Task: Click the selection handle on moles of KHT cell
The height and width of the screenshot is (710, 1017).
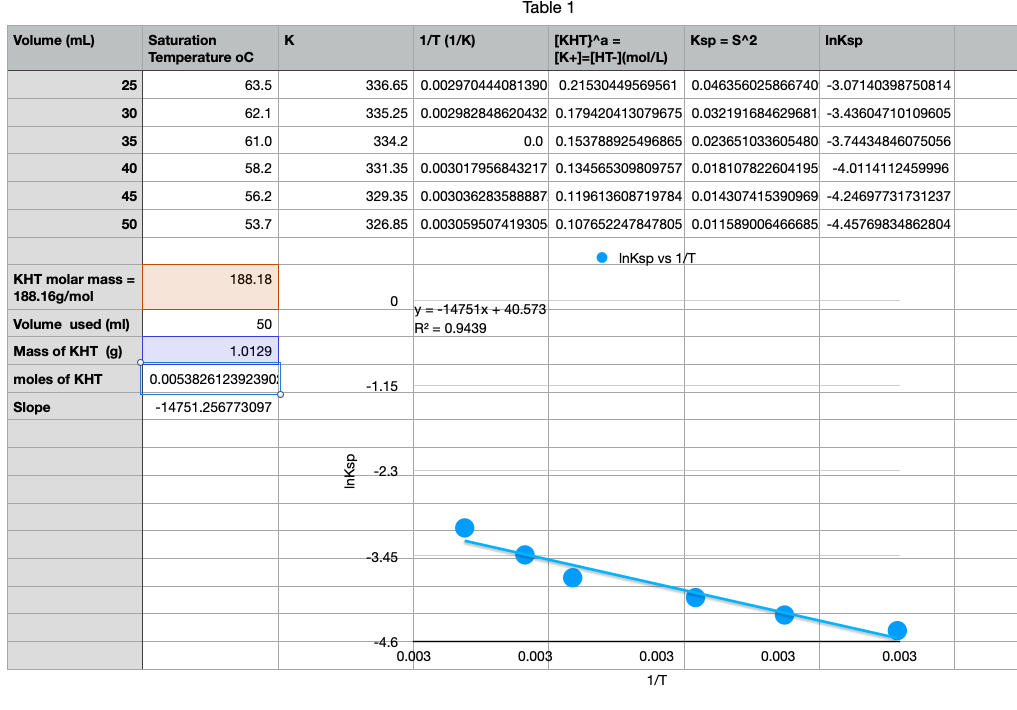Action: click(280, 393)
